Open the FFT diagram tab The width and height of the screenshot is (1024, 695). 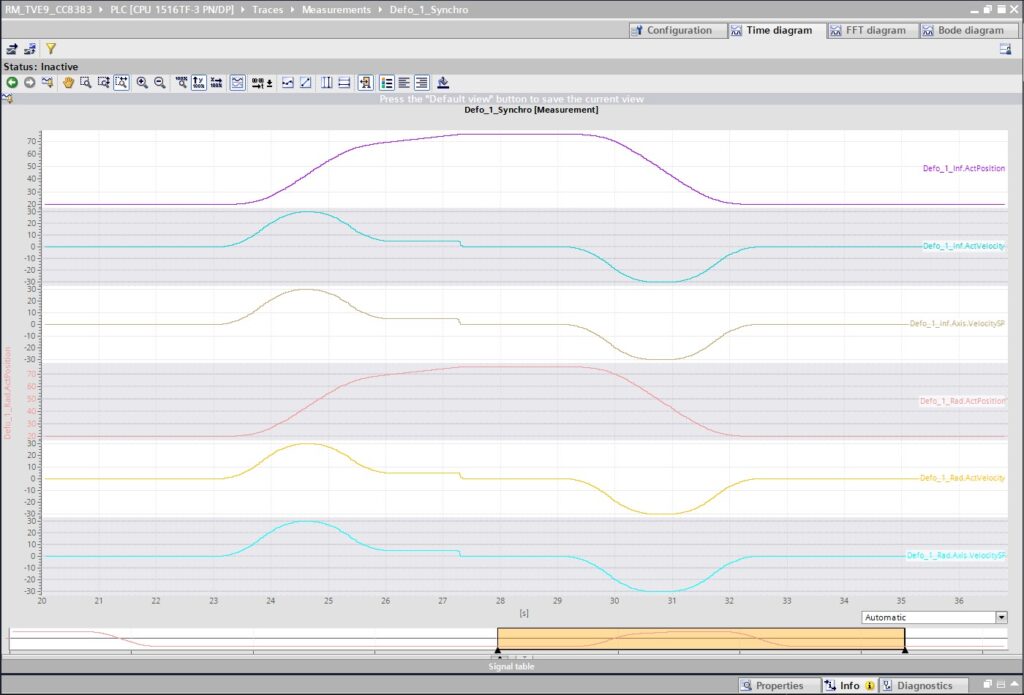tap(873, 30)
